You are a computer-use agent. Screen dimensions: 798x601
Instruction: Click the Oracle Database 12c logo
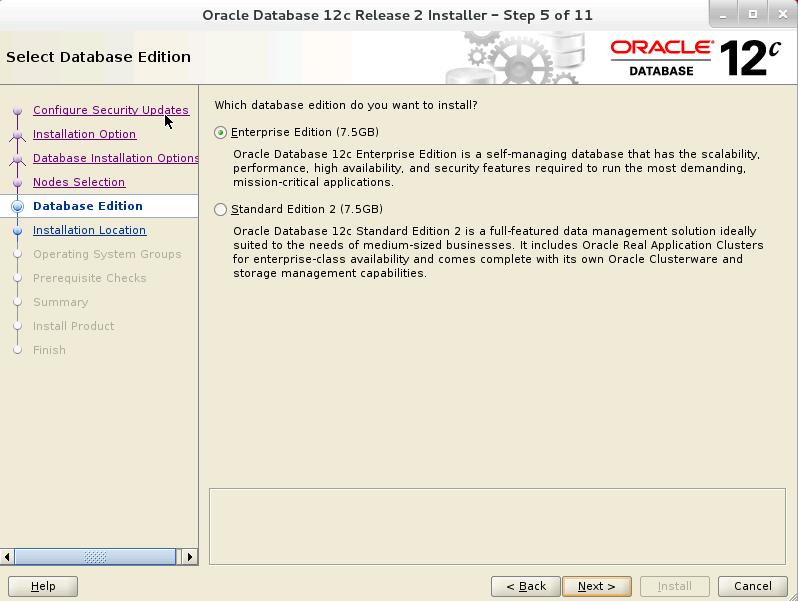click(696, 58)
